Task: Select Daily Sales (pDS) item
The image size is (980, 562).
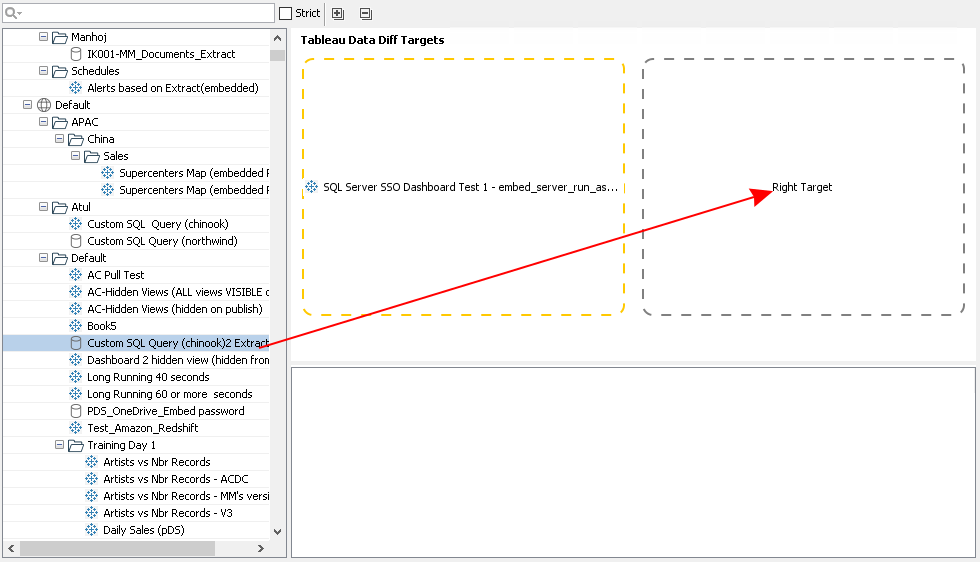Action: 144,529
